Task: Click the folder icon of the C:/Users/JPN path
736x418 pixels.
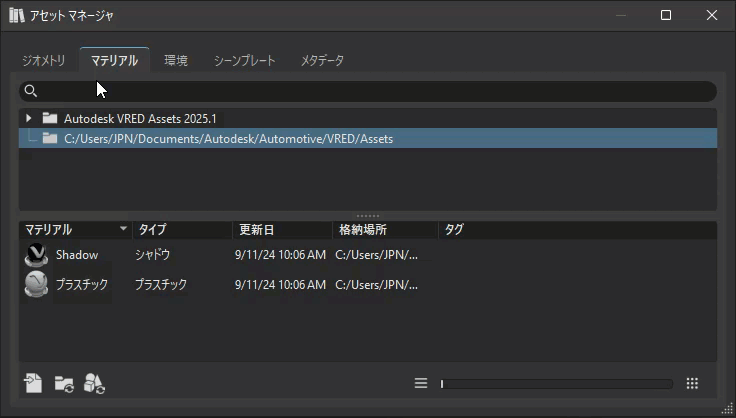Action: (50, 138)
